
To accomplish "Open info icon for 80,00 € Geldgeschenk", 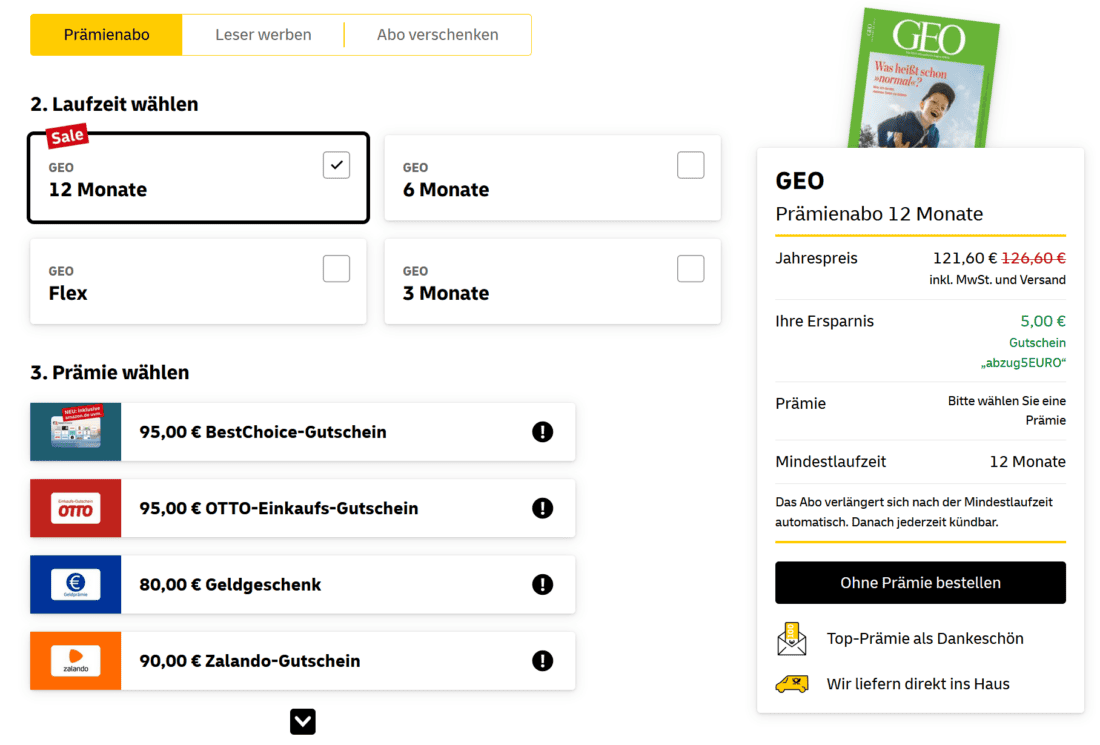I will tap(542, 584).
